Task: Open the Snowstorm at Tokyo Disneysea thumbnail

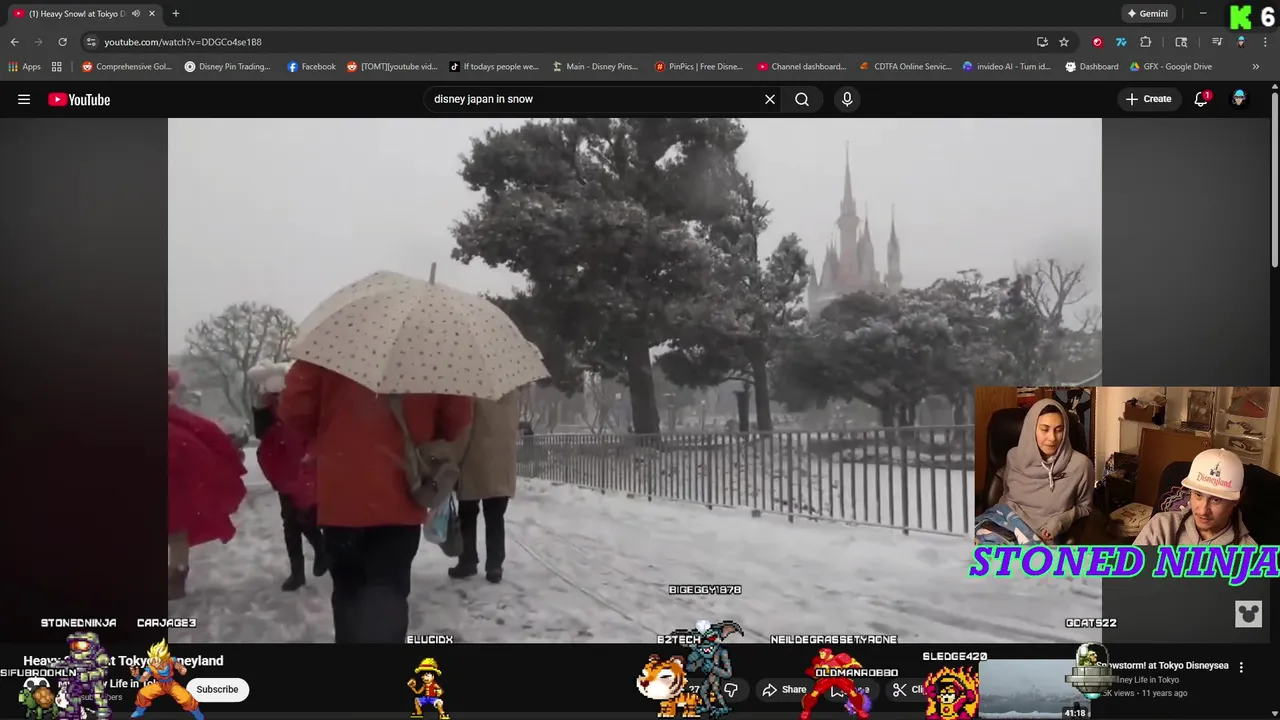Action: [x=1034, y=689]
